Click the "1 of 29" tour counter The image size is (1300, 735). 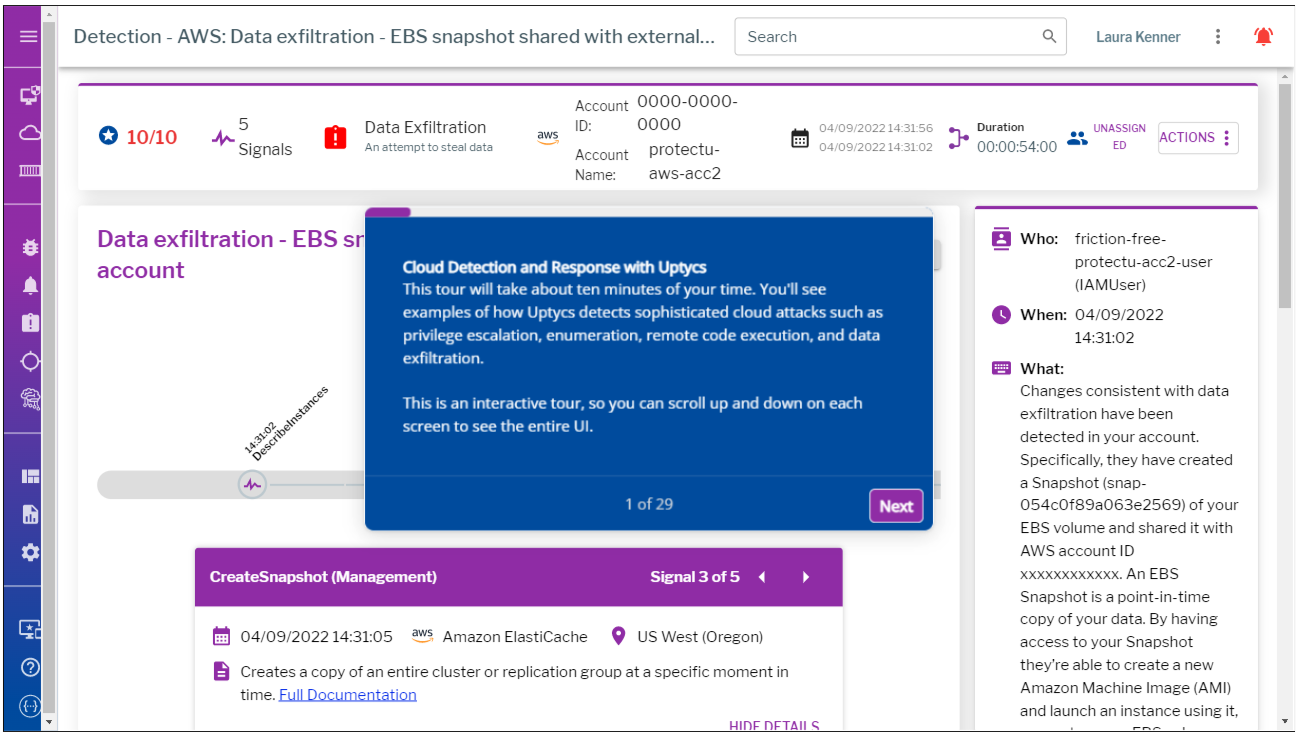[649, 504]
